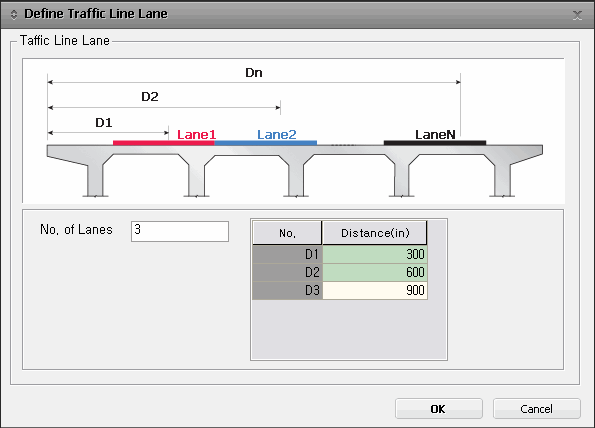Click the No. column header
595x428 pixels.
pos(287,233)
